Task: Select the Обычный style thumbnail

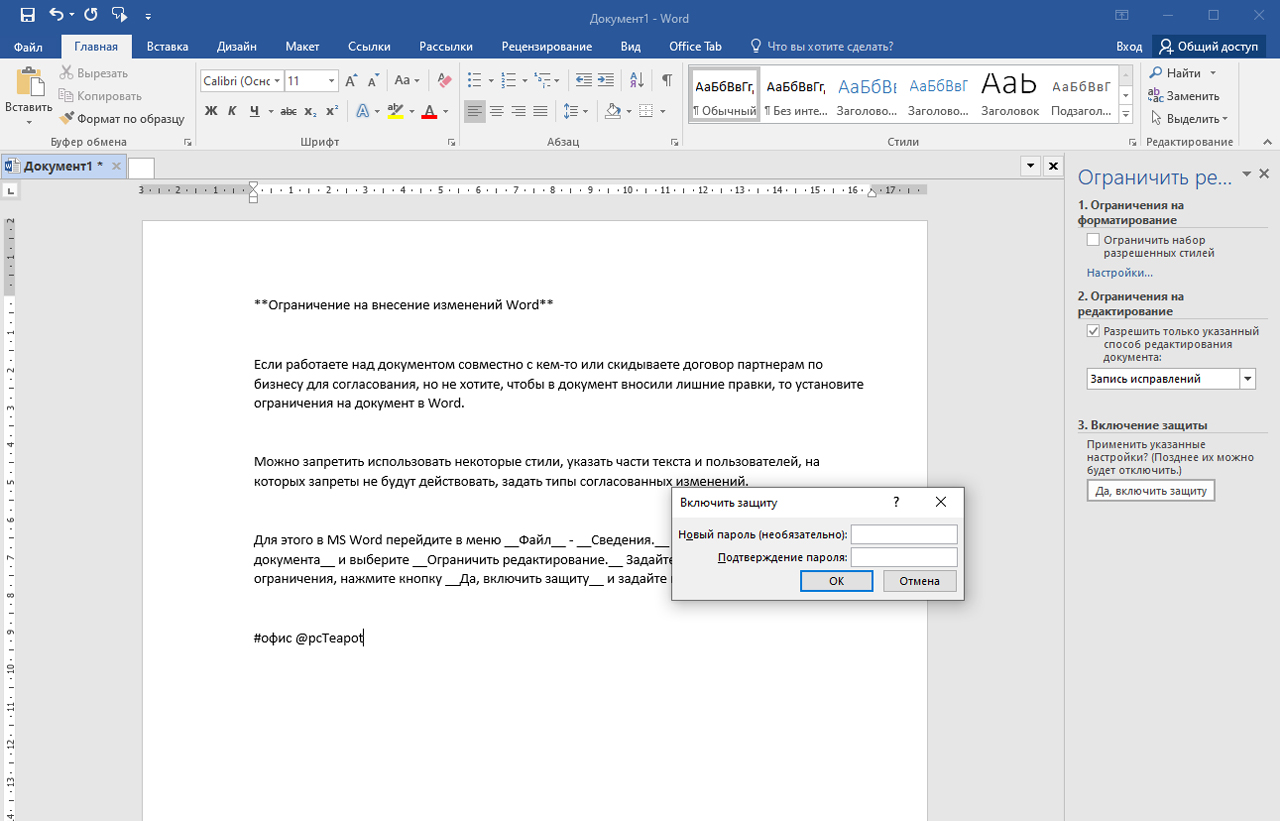Action: (x=725, y=95)
